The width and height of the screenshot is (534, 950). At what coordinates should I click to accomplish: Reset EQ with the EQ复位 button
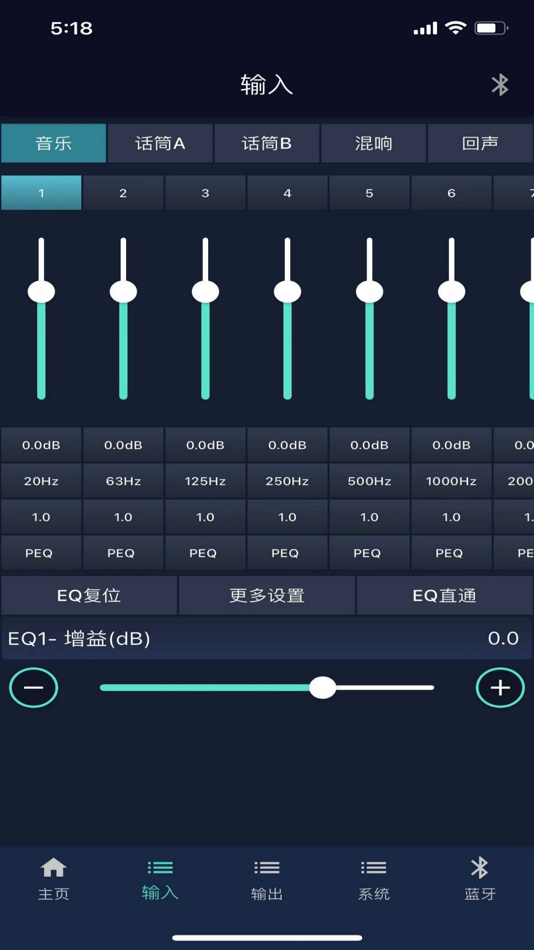89,596
